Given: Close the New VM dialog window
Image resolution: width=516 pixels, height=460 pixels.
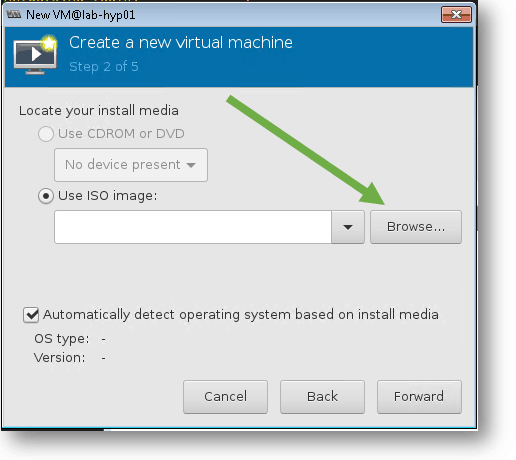Looking at the screenshot, I should (456, 15).
